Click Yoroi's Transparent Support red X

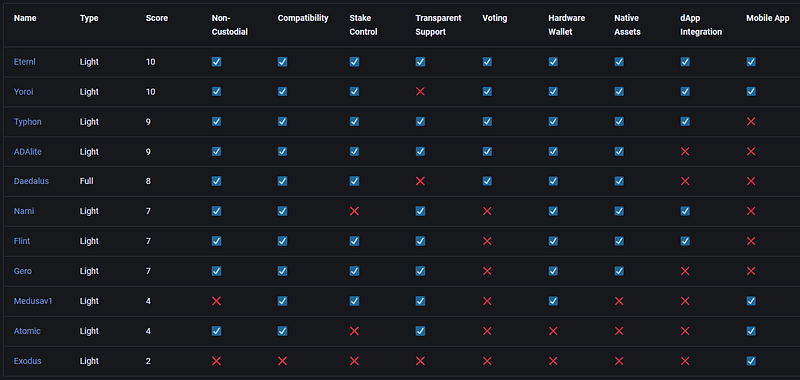point(420,92)
